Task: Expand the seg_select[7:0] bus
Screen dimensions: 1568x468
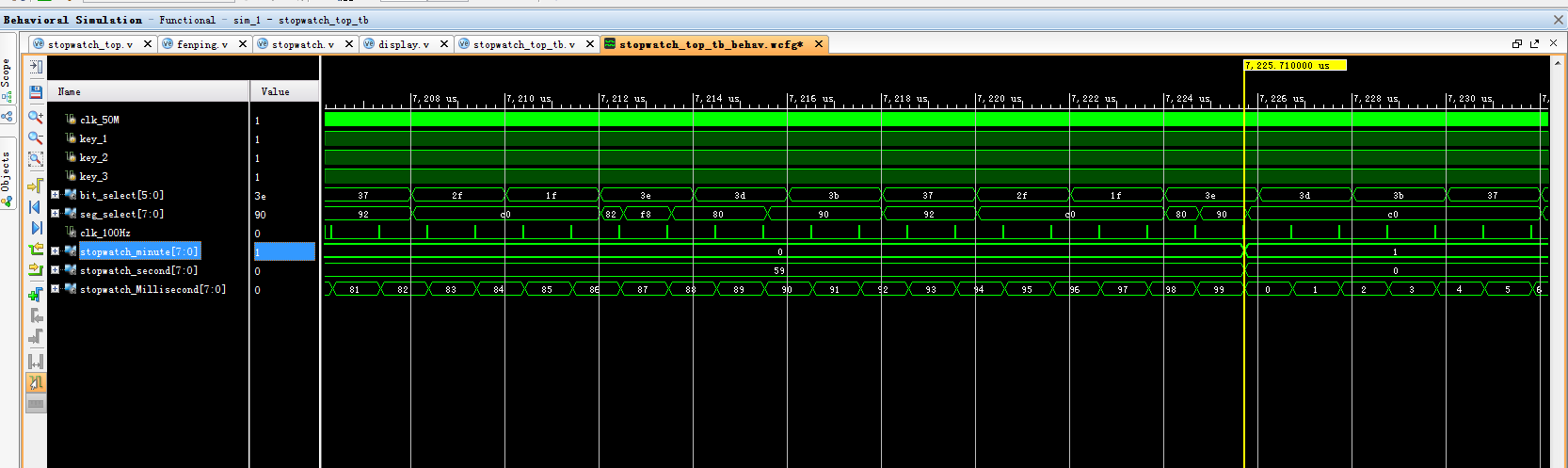Action: click(55, 214)
